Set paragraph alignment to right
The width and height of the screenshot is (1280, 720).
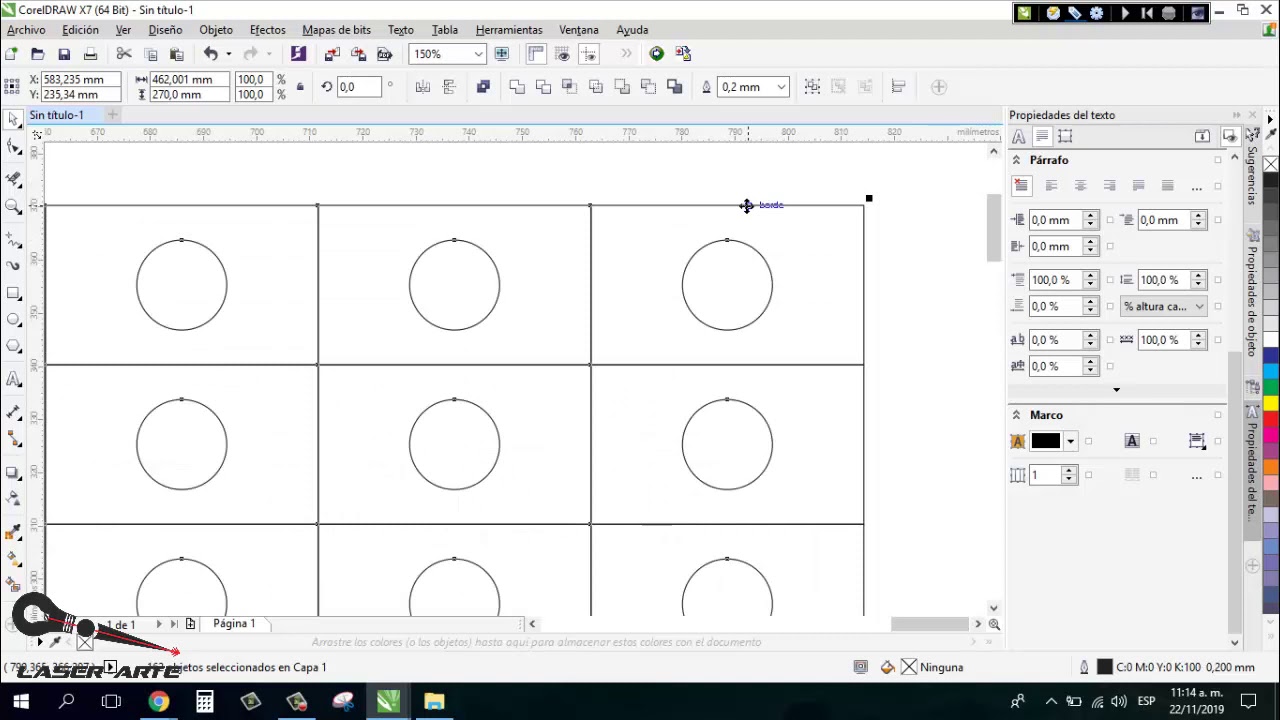tap(1109, 186)
